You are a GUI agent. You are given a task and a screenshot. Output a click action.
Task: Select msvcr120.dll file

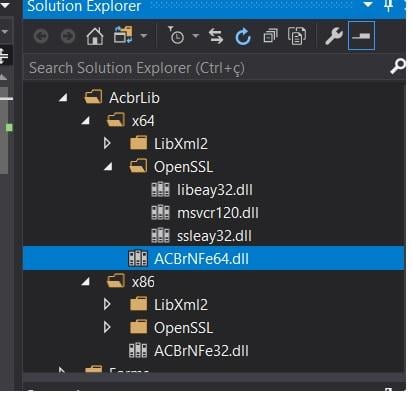[218, 213]
